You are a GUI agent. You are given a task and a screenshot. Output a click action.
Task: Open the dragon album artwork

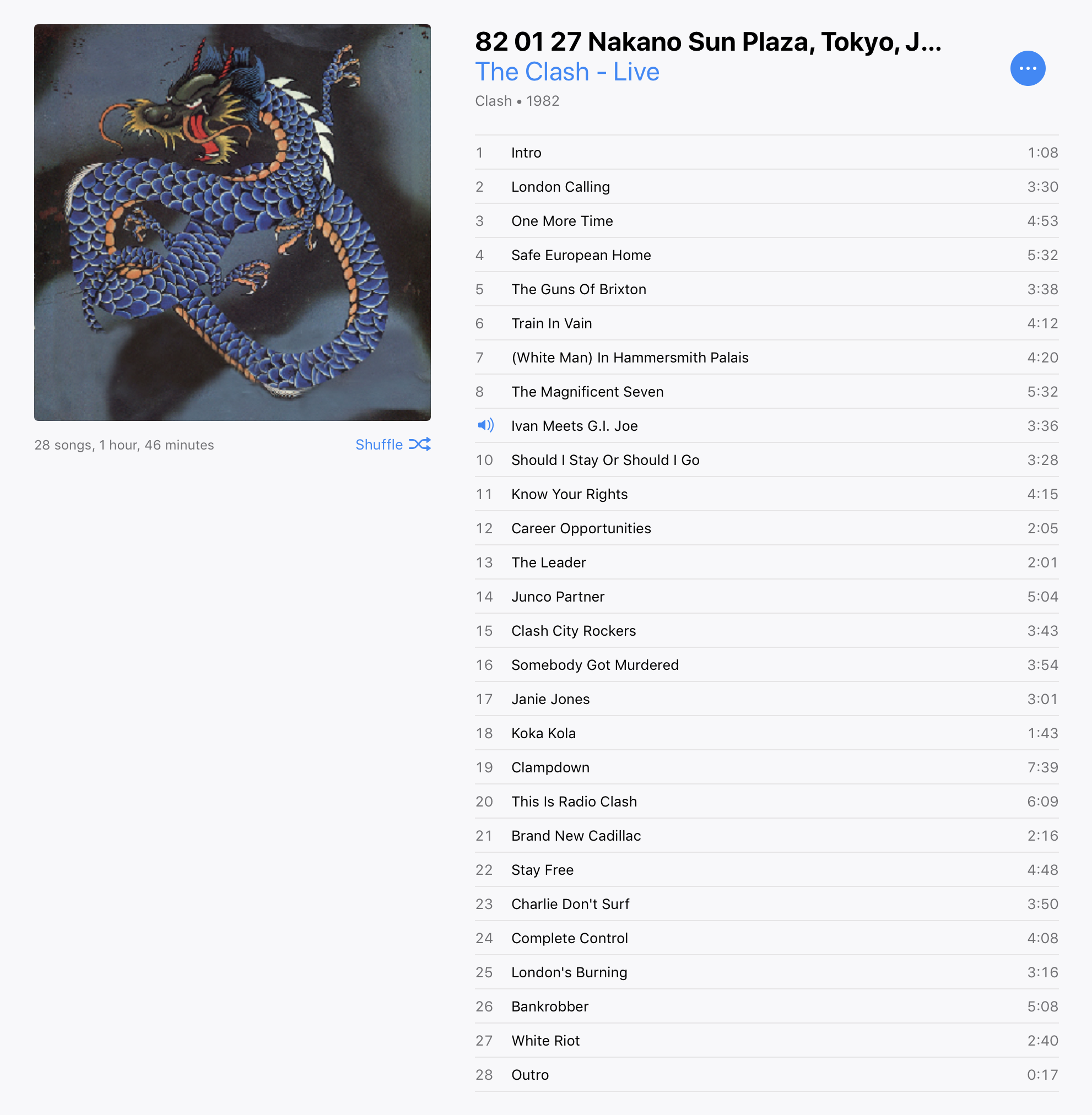pyautogui.click(x=233, y=223)
